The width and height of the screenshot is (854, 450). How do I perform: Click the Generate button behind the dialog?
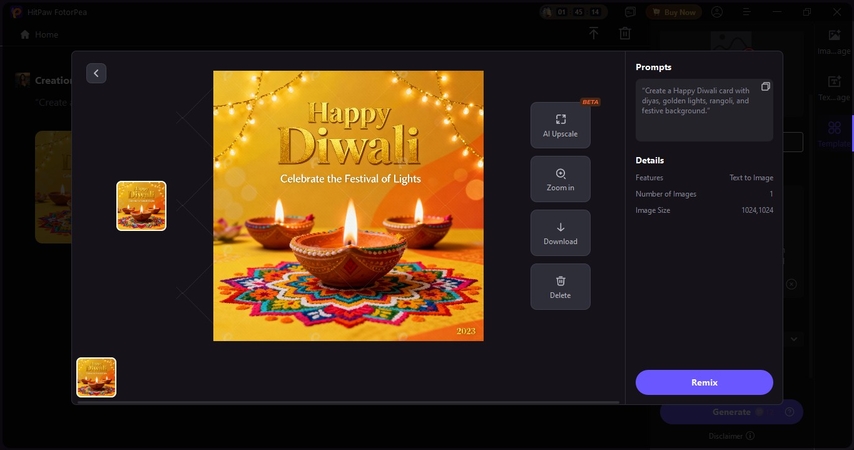click(x=731, y=412)
